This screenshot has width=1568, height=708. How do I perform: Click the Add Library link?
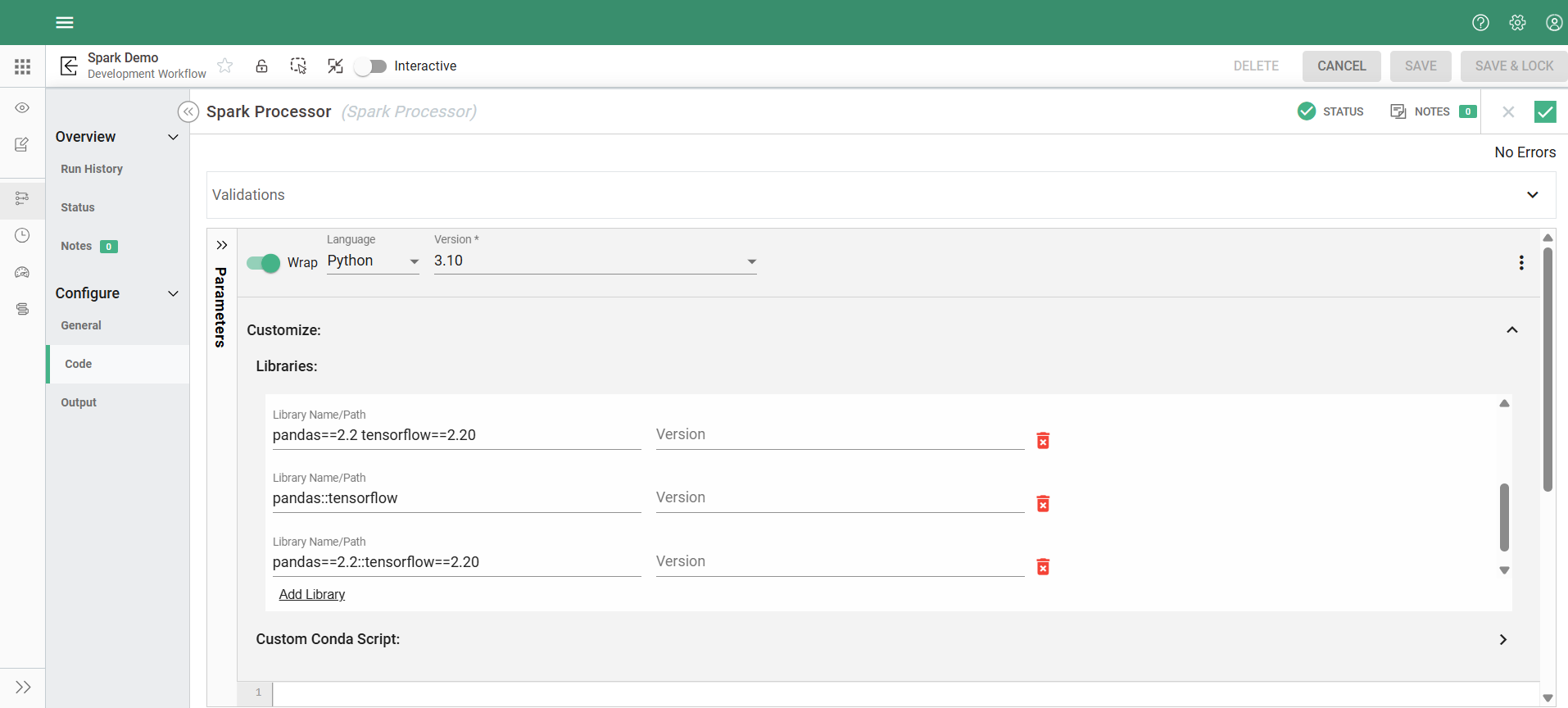point(312,594)
